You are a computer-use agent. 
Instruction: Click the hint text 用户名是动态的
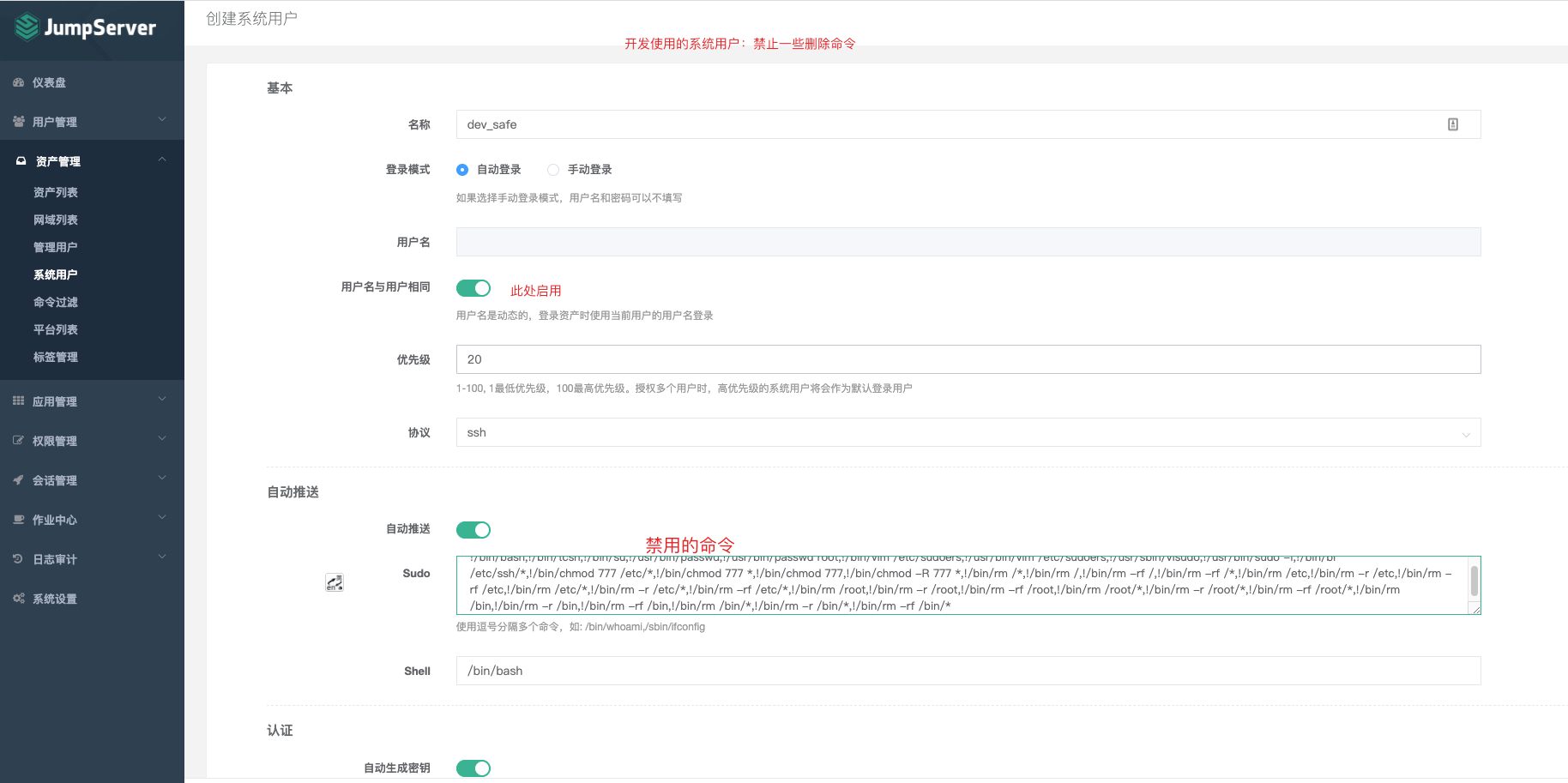click(x=585, y=316)
